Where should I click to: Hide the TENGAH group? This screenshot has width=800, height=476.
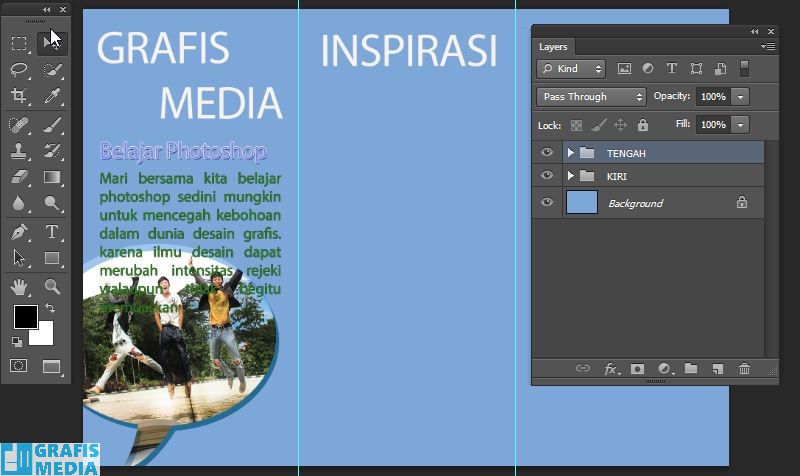click(x=547, y=153)
